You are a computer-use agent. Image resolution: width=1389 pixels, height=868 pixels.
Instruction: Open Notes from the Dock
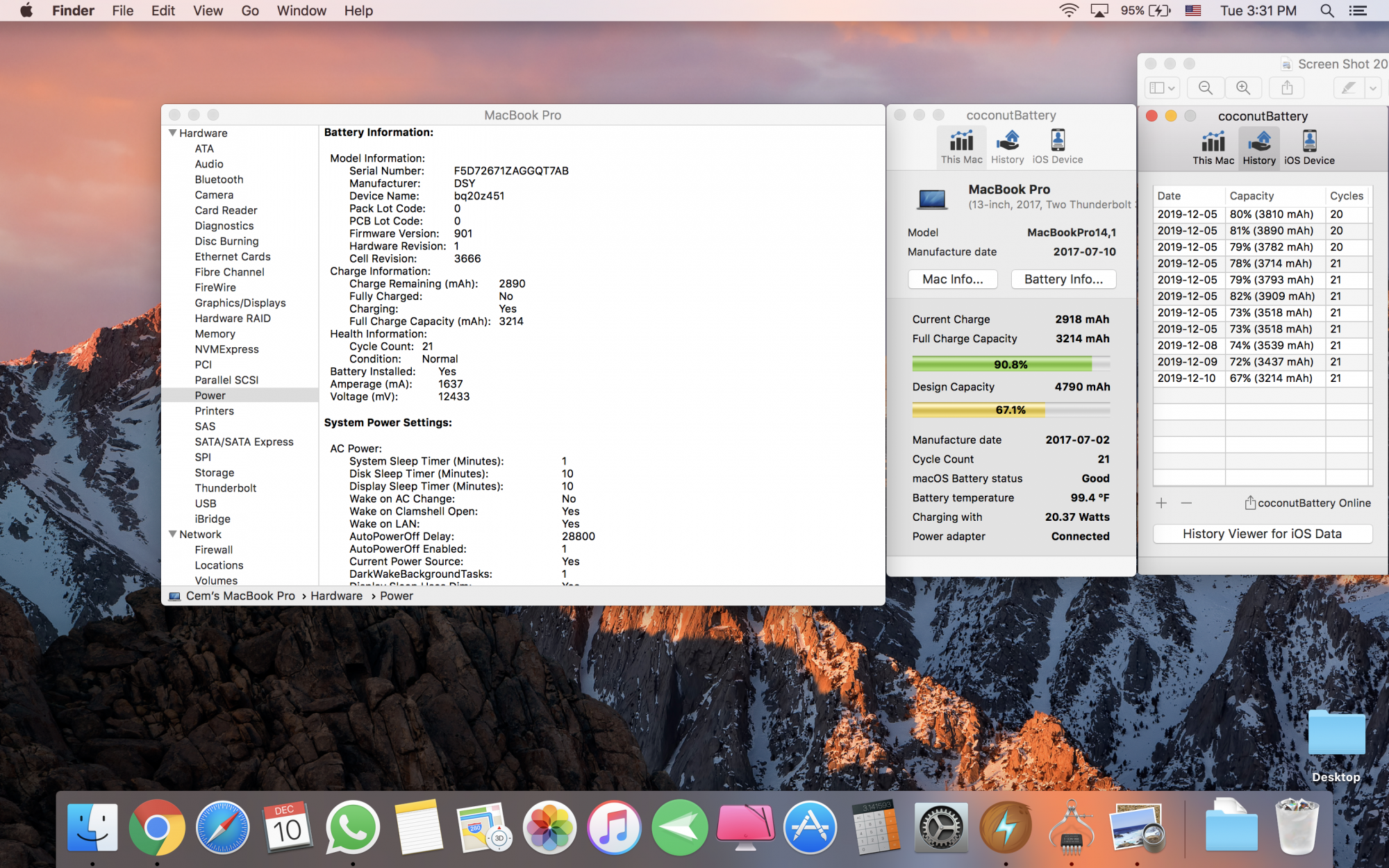(x=418, y=827)
